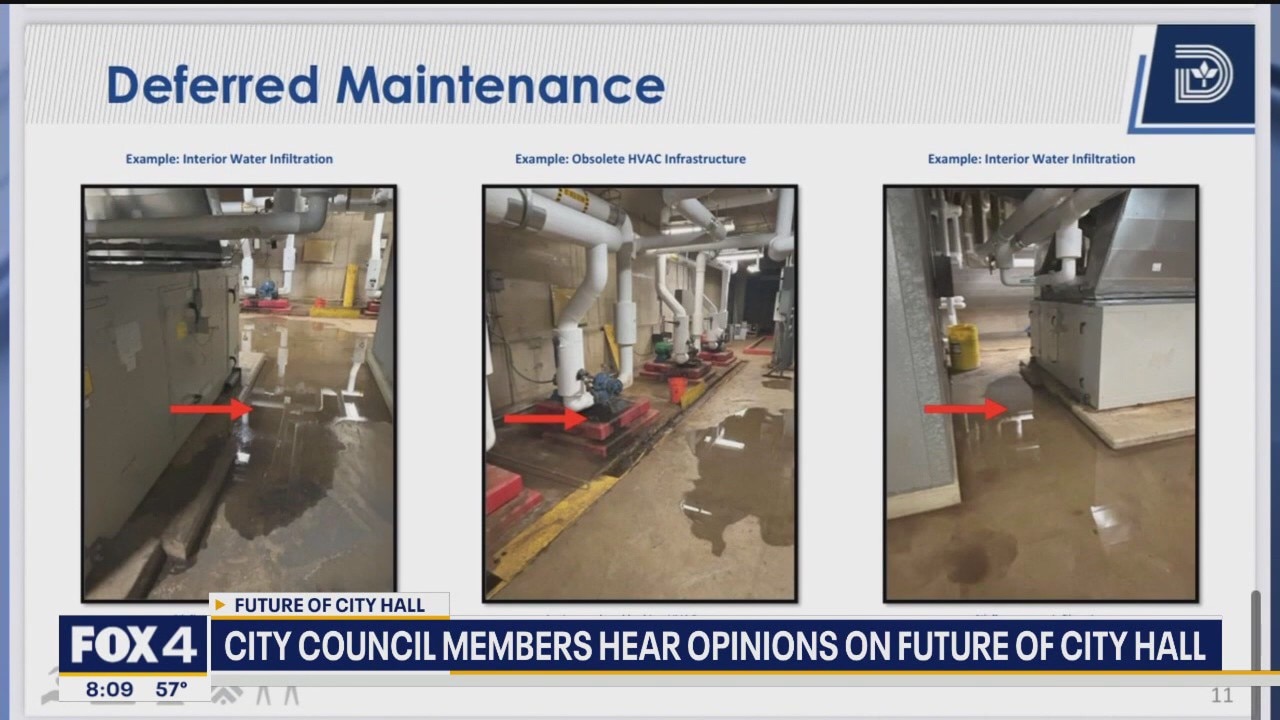Click red arrow in left water infiltration photo
This screenshot has width=1280, height=720.
point(209,408)
